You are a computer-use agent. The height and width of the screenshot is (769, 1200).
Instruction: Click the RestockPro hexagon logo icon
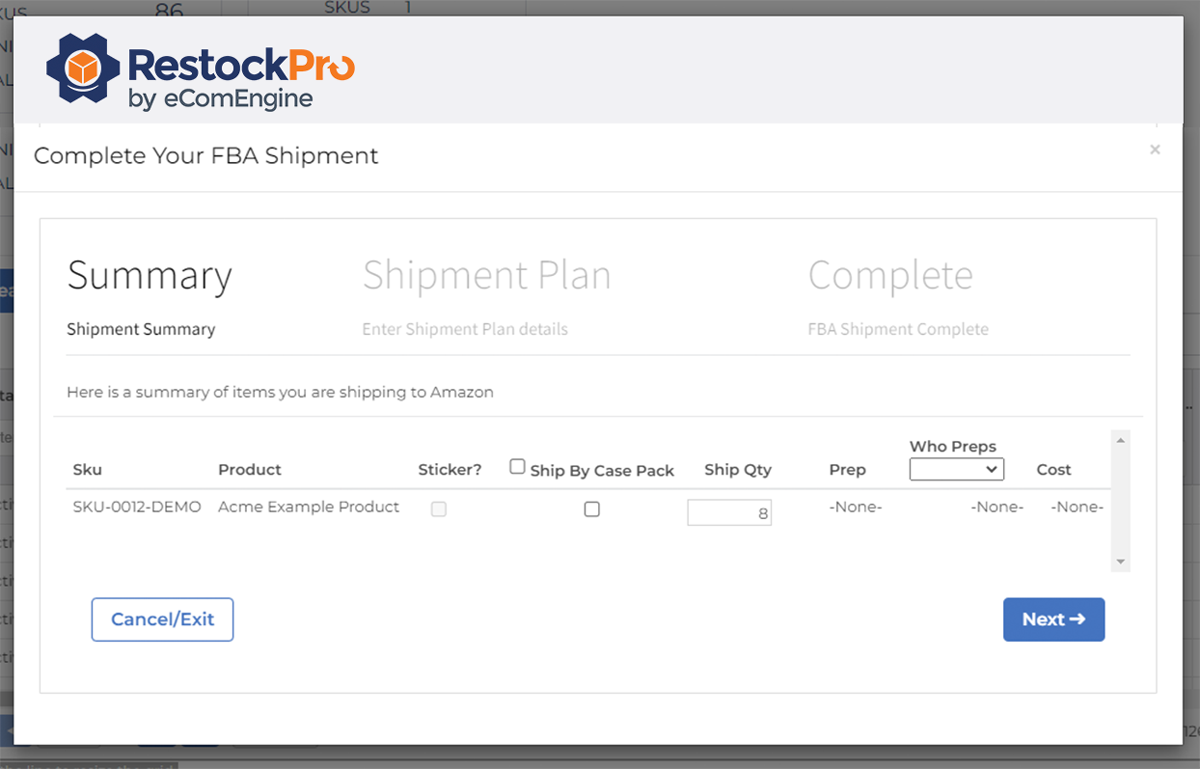coord(84,70)
